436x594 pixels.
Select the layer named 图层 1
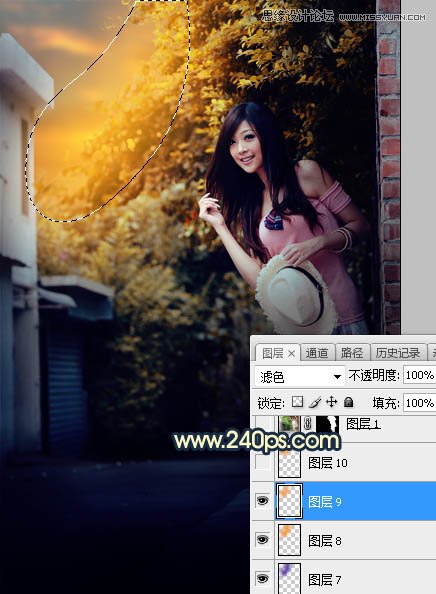tap(363, 424)
